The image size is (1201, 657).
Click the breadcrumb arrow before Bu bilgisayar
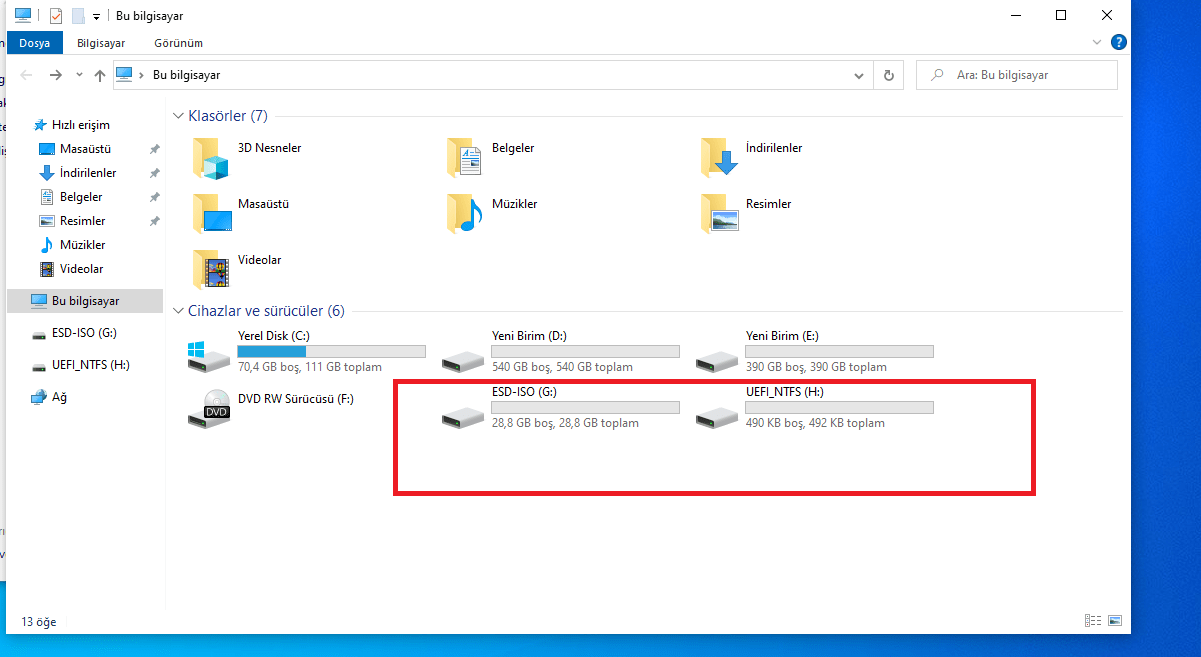point(142,75)
